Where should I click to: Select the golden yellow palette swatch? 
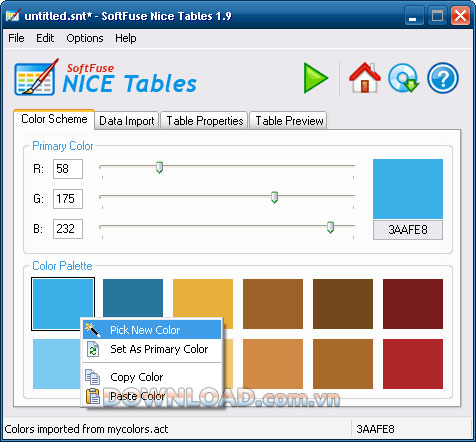(x=203, y=298)
